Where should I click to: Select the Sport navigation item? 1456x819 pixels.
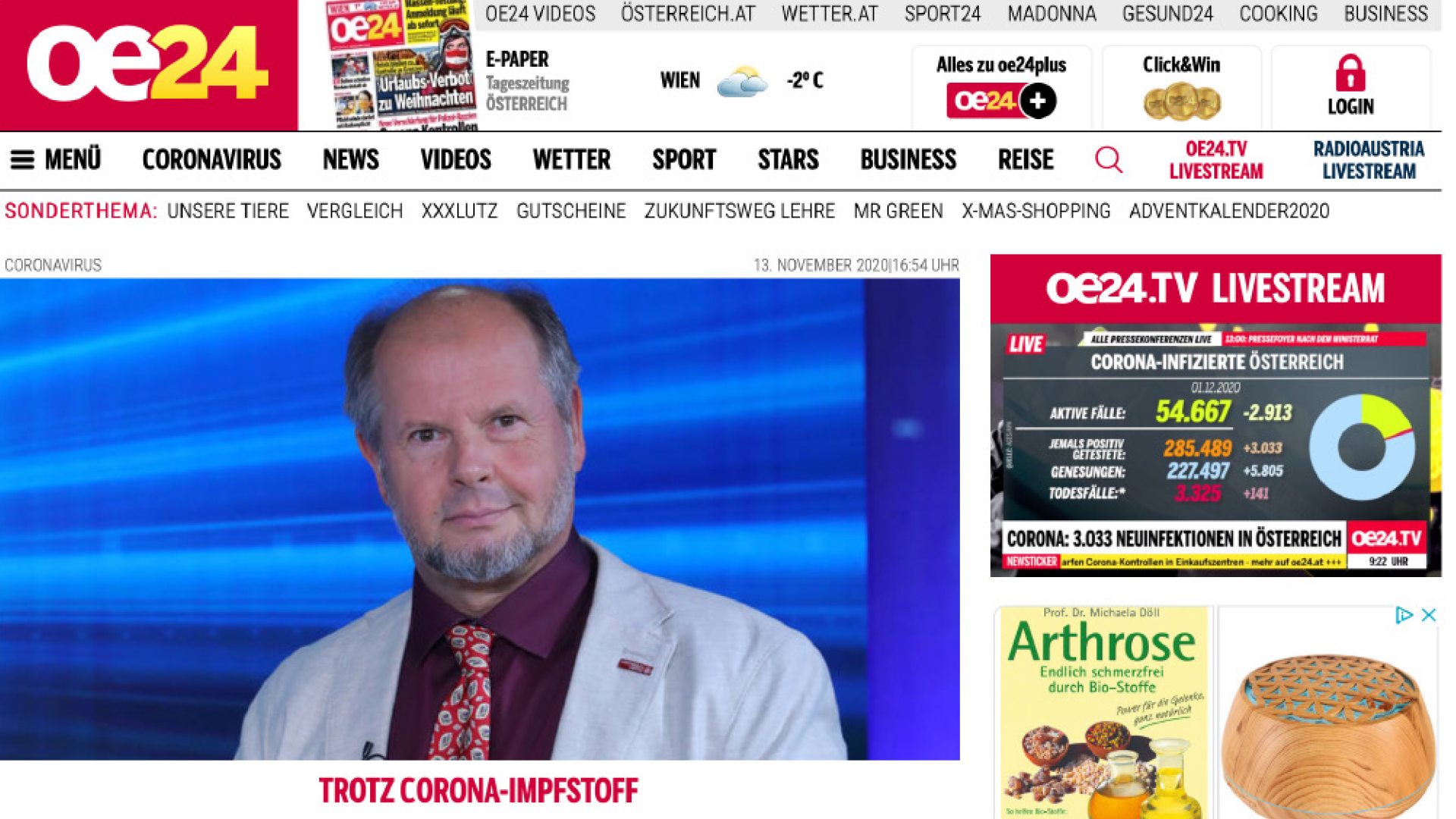coord(684,160)
